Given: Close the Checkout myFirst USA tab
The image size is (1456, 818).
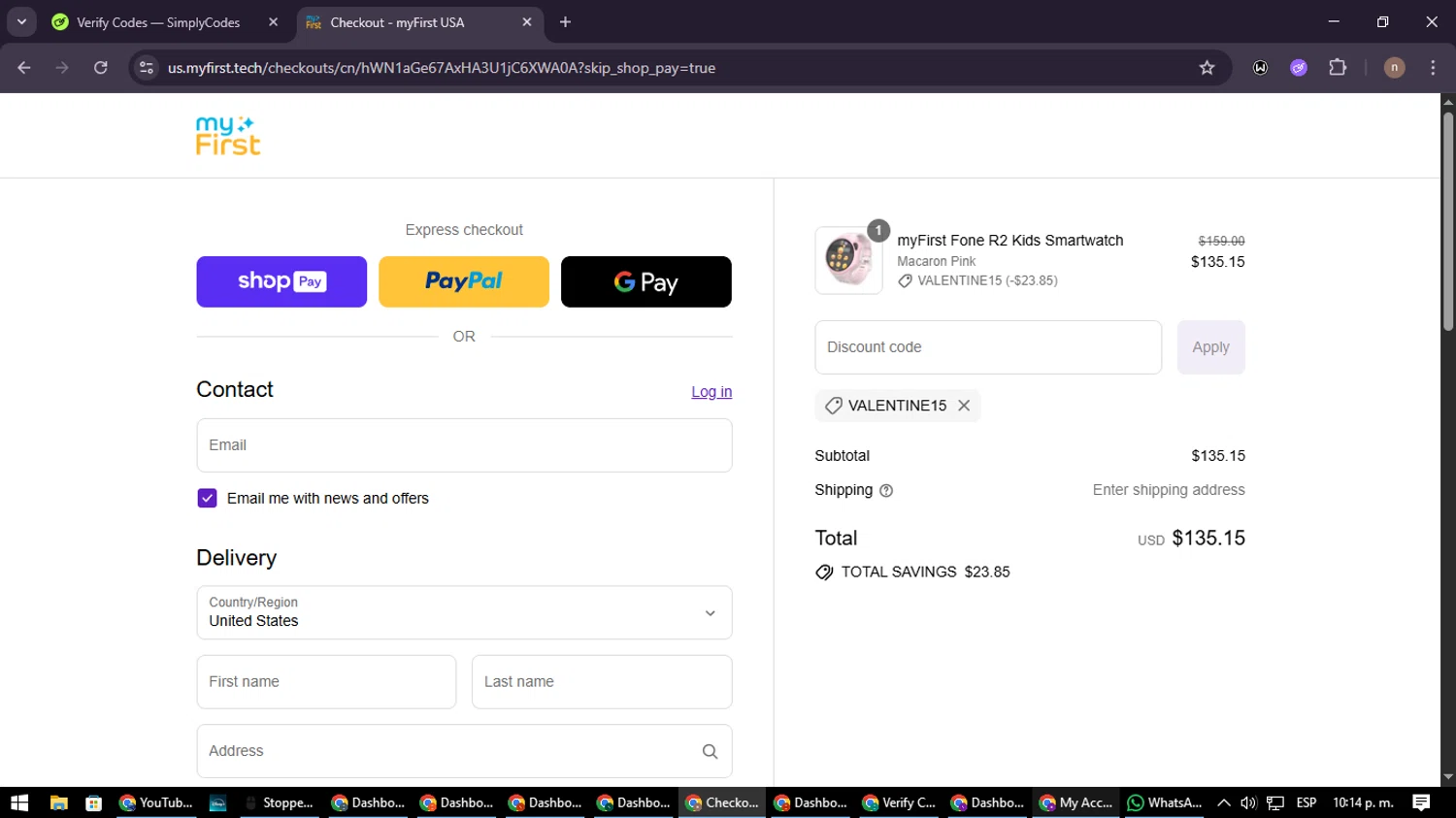Looking at the screenshot, I should (x=527, y=22).
